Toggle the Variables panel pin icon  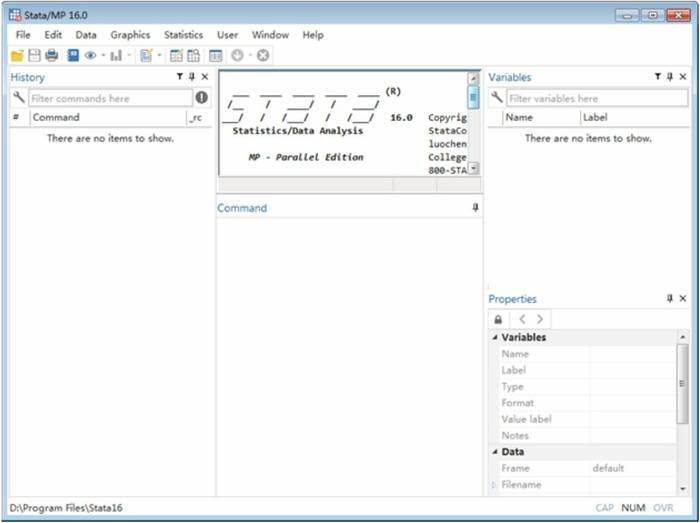click(670, 77)
